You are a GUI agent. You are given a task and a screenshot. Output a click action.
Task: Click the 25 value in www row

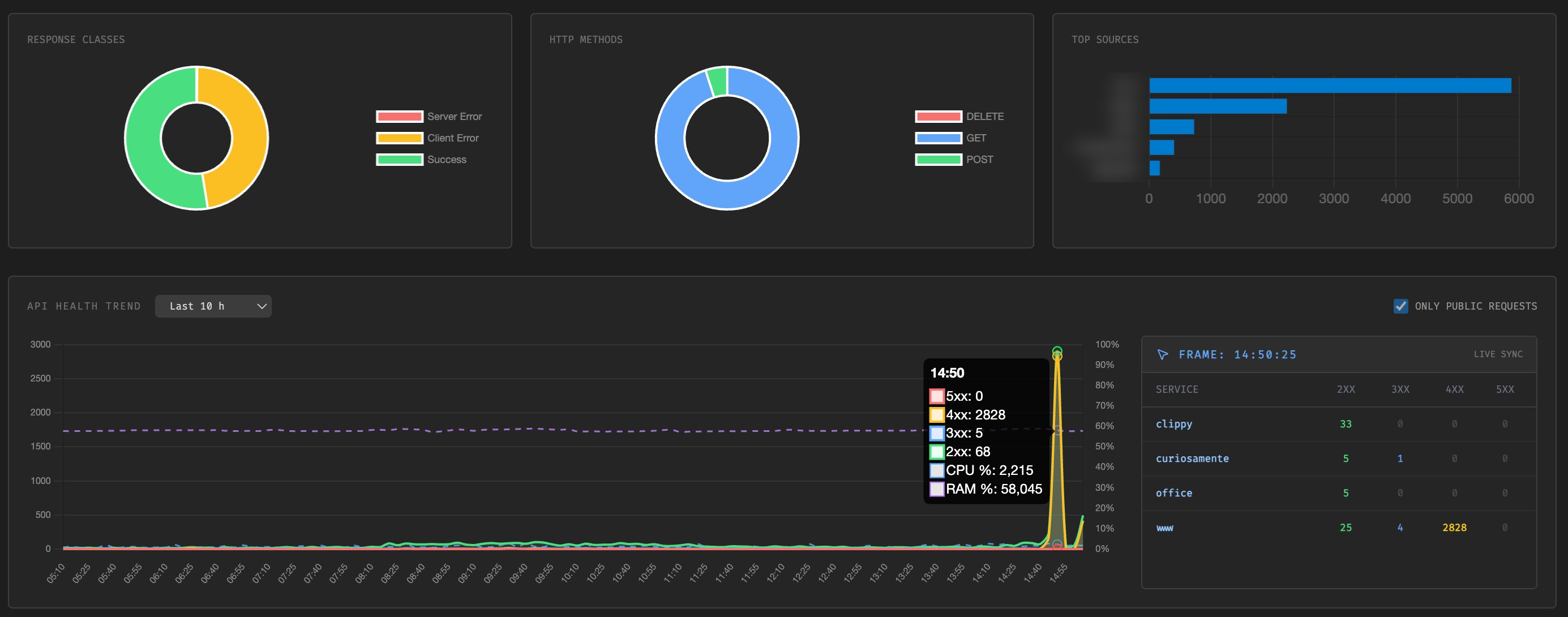pos(1346,528)
